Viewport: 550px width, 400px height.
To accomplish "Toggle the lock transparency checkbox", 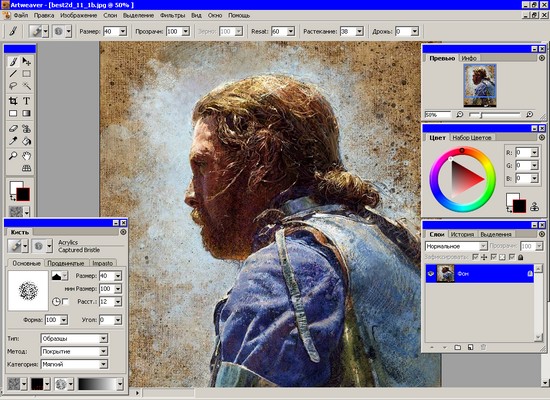I will pyautogui.click(x=494, y=257).
